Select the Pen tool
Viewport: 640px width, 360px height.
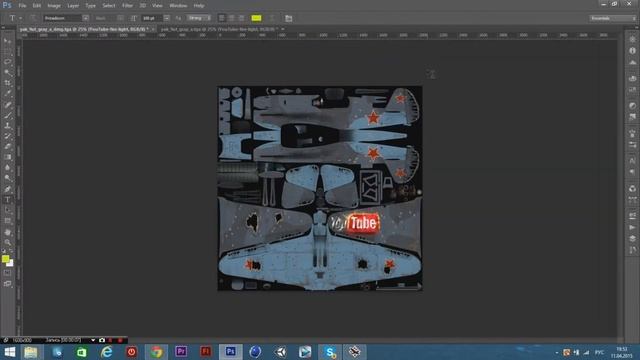coord(7,189)
